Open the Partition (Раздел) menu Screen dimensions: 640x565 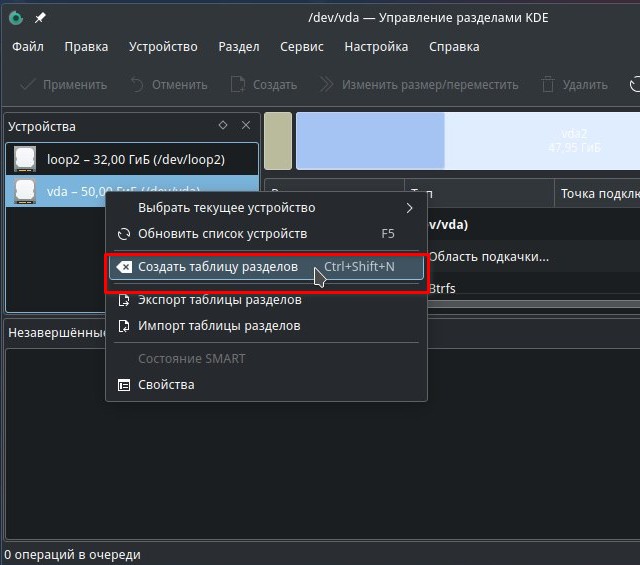pos(238,47)
